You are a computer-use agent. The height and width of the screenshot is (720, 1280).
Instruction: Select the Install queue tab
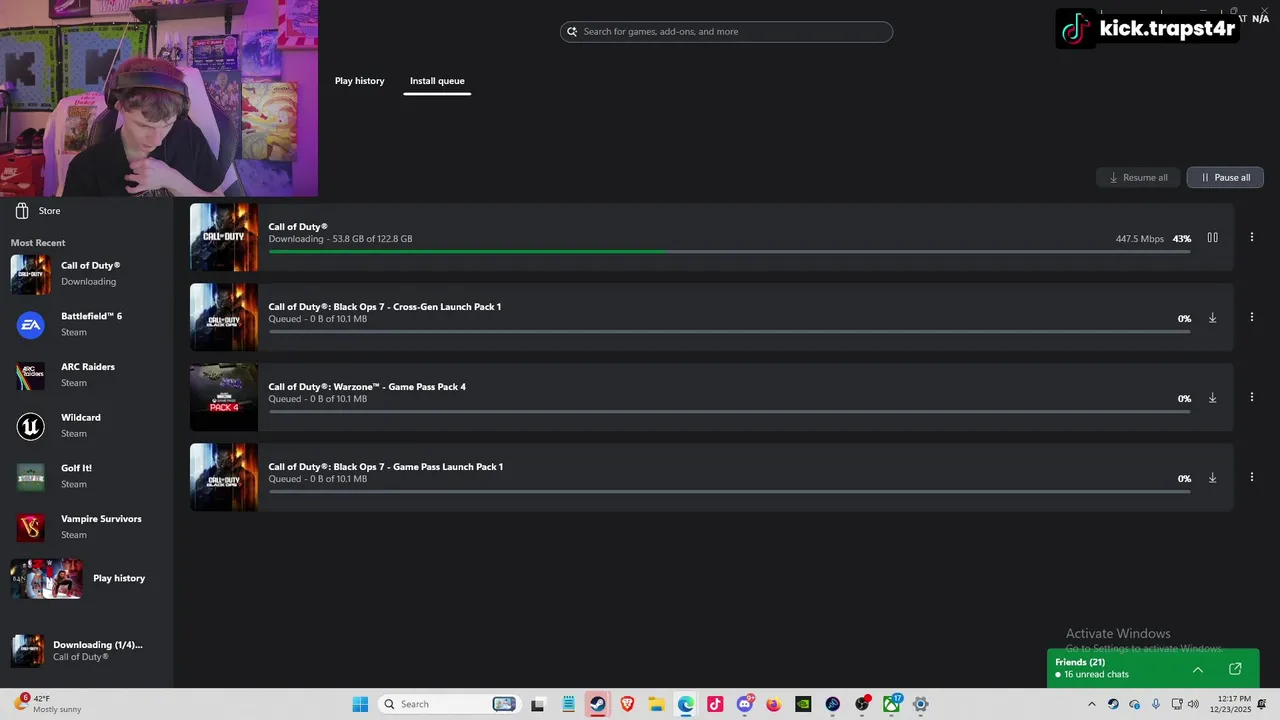click(437, 81)
